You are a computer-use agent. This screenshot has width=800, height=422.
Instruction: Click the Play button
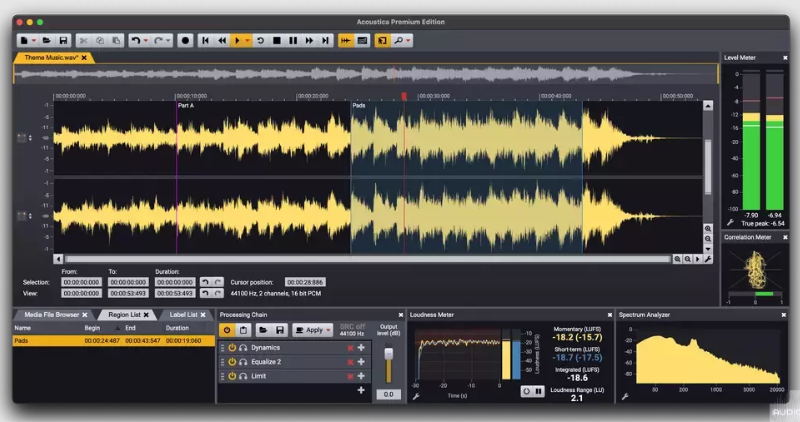(237, 40)
